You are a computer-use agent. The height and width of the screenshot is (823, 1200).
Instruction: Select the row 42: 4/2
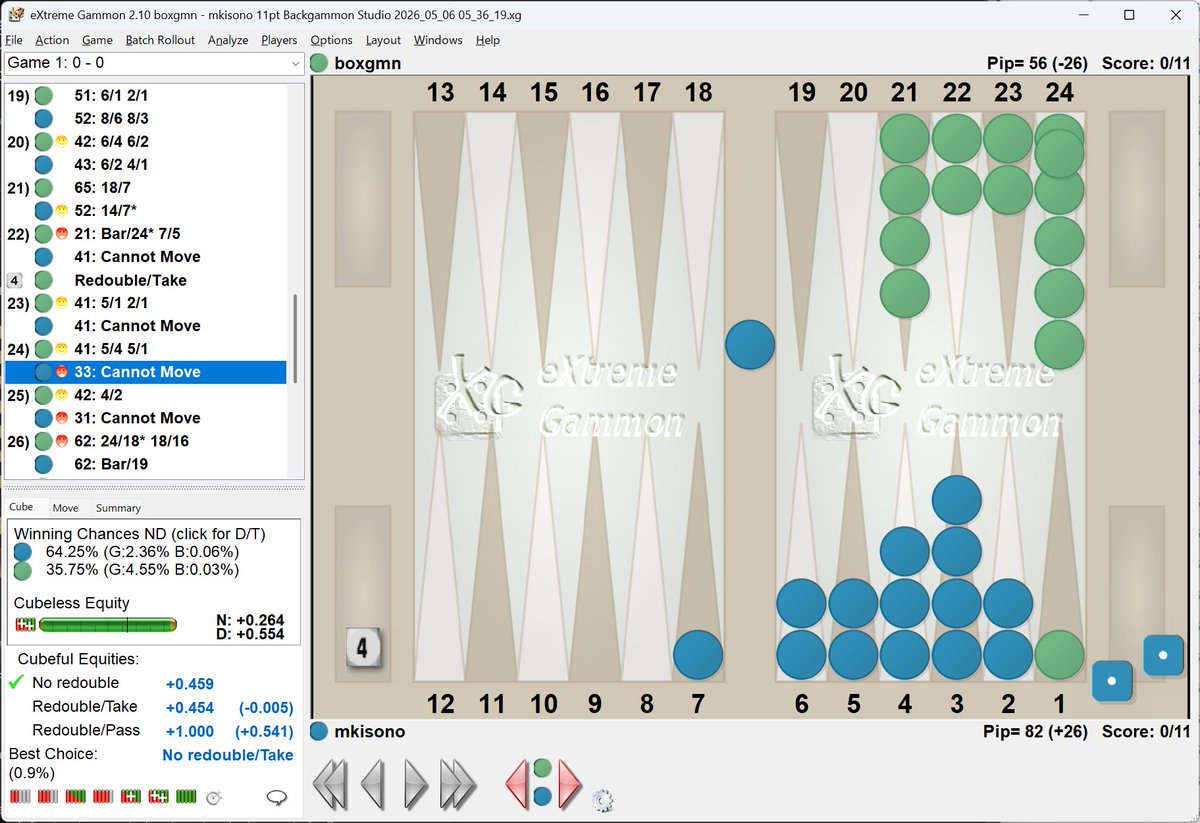tap(146, 394)
